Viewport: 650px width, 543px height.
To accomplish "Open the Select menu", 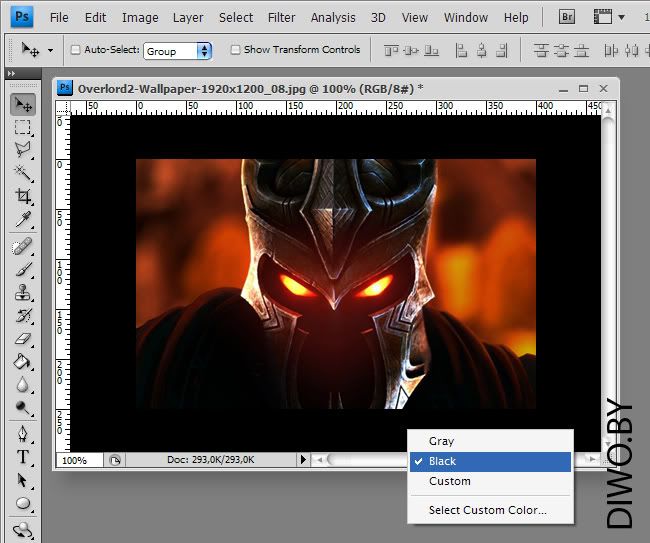I will 236,17.
